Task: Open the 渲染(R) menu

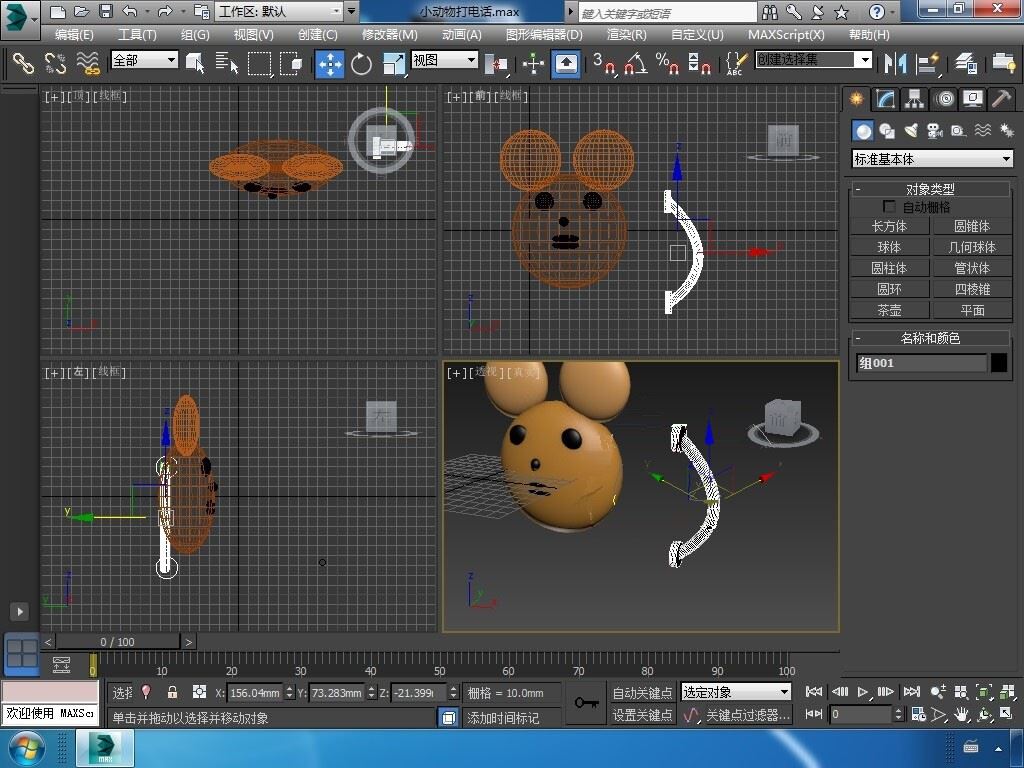Action: click(626, 35)
